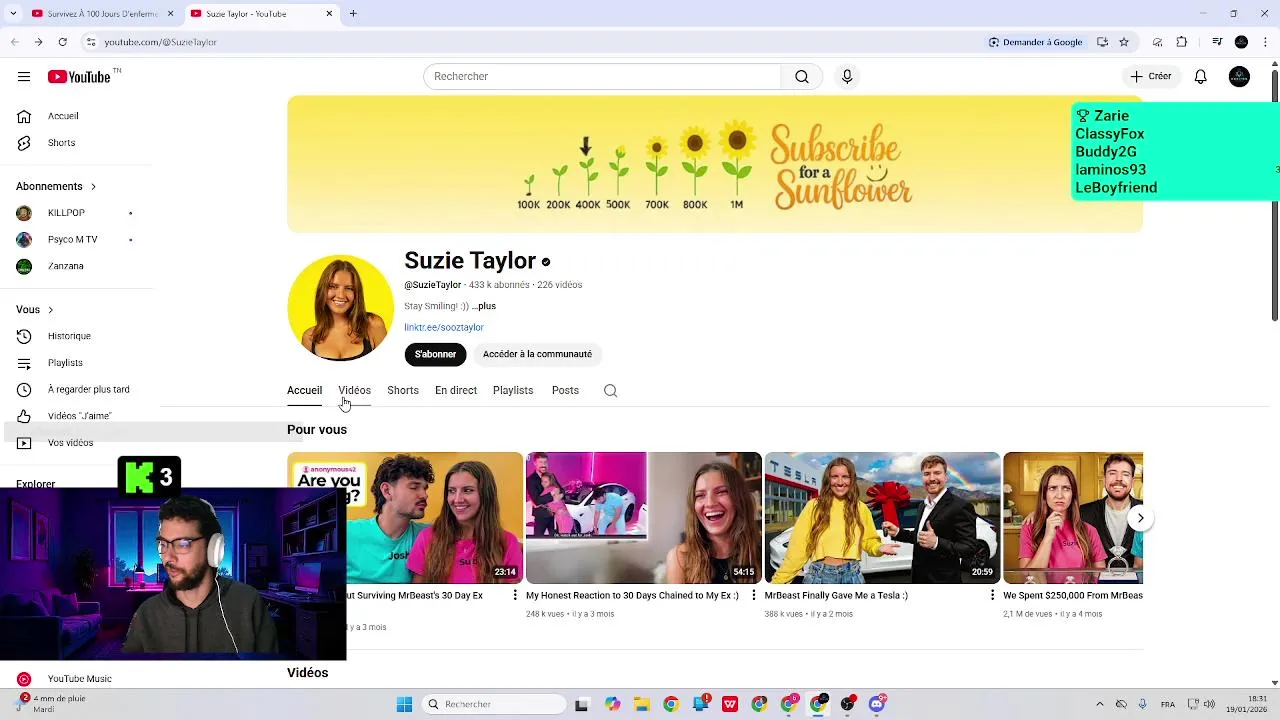The height and width of the screenshot is (720, 1280).
Task: Open Discord from the taskbar
Action: tap(877, 704)
